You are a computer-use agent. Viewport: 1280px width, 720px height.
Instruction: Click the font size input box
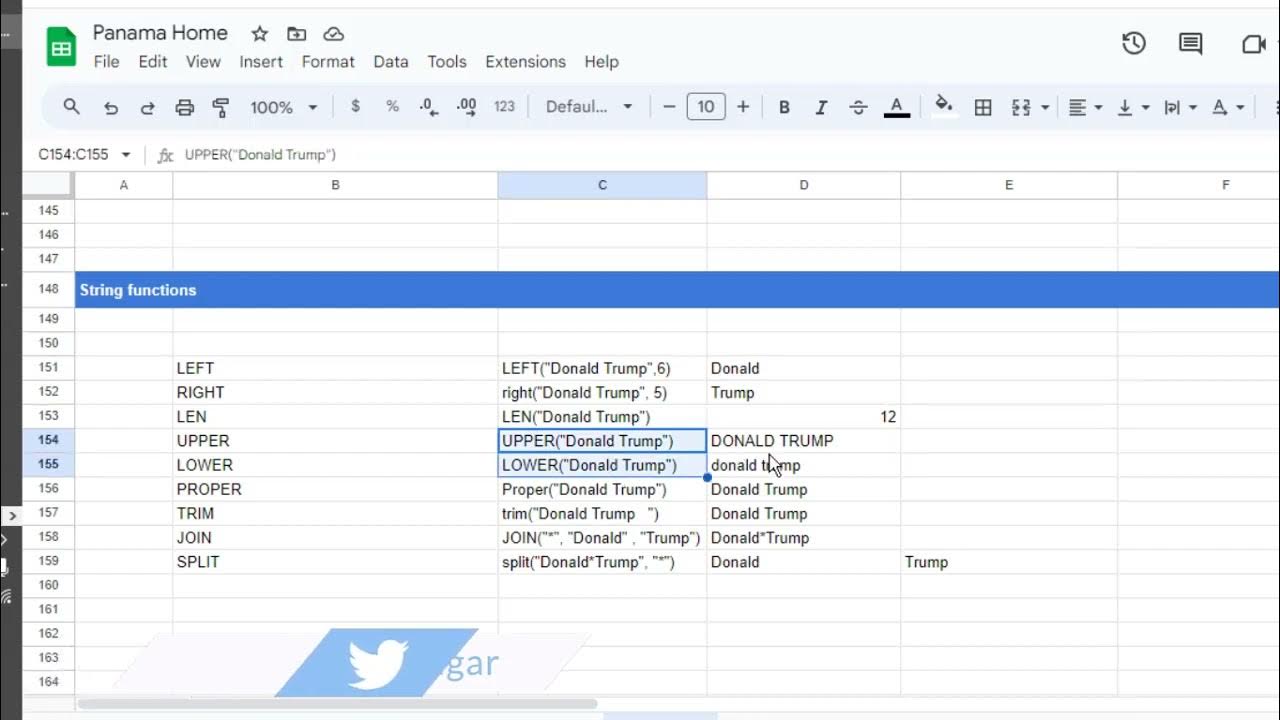(706, 107)
